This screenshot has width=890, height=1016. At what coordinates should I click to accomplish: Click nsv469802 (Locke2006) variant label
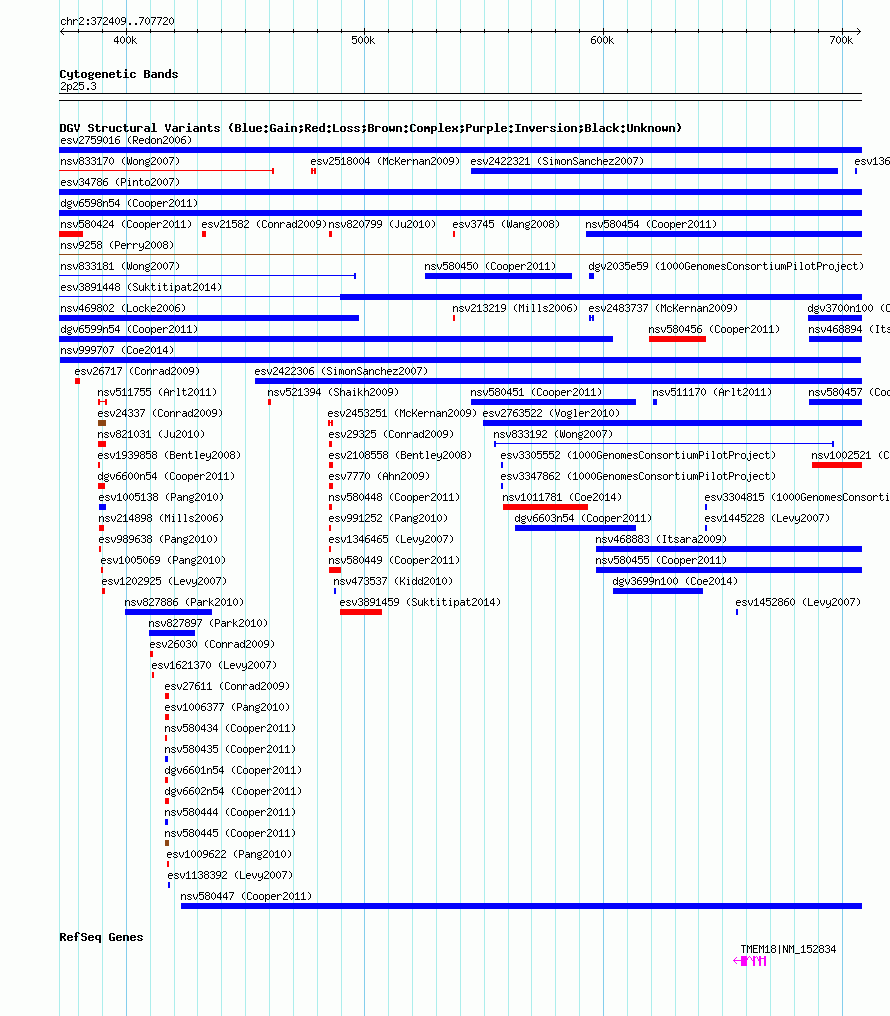point(122,308)
